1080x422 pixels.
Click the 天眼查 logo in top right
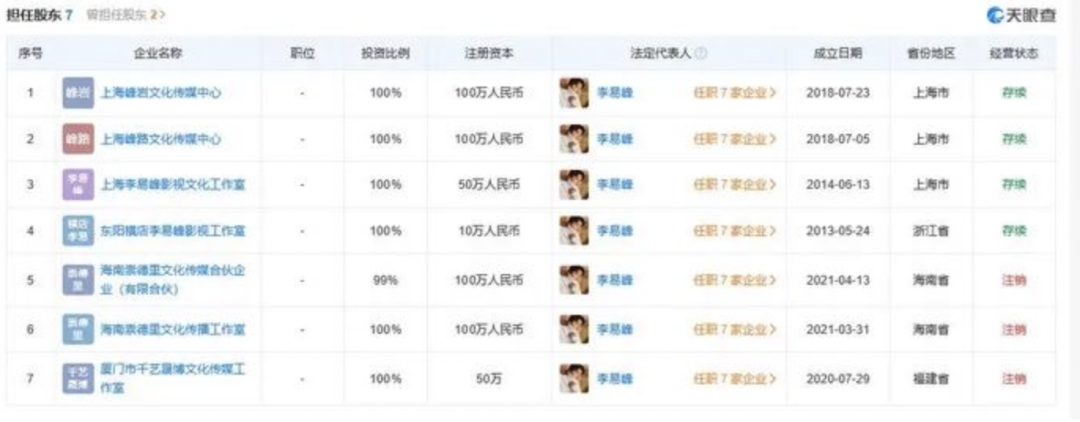point(1021,15)
